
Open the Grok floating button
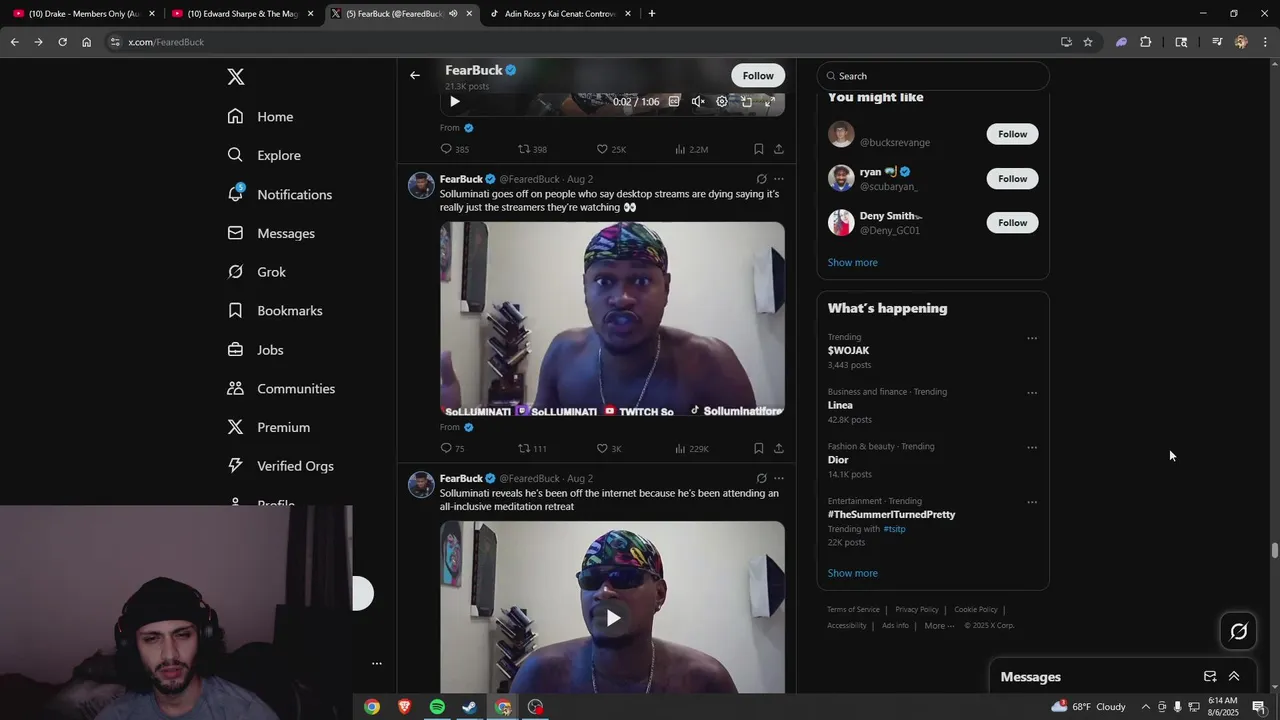pos(1239,631)
